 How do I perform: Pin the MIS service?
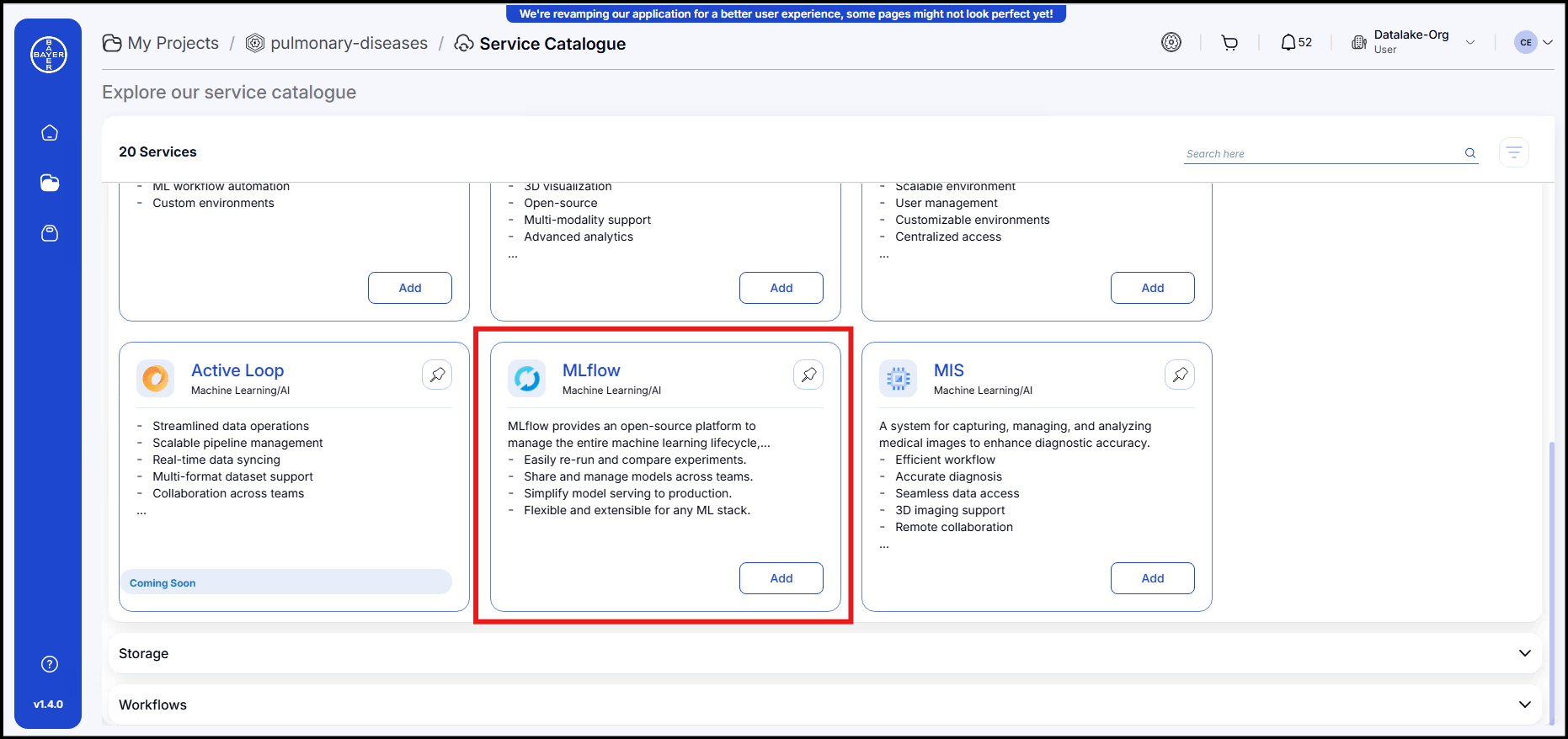tap(1180, 375)
